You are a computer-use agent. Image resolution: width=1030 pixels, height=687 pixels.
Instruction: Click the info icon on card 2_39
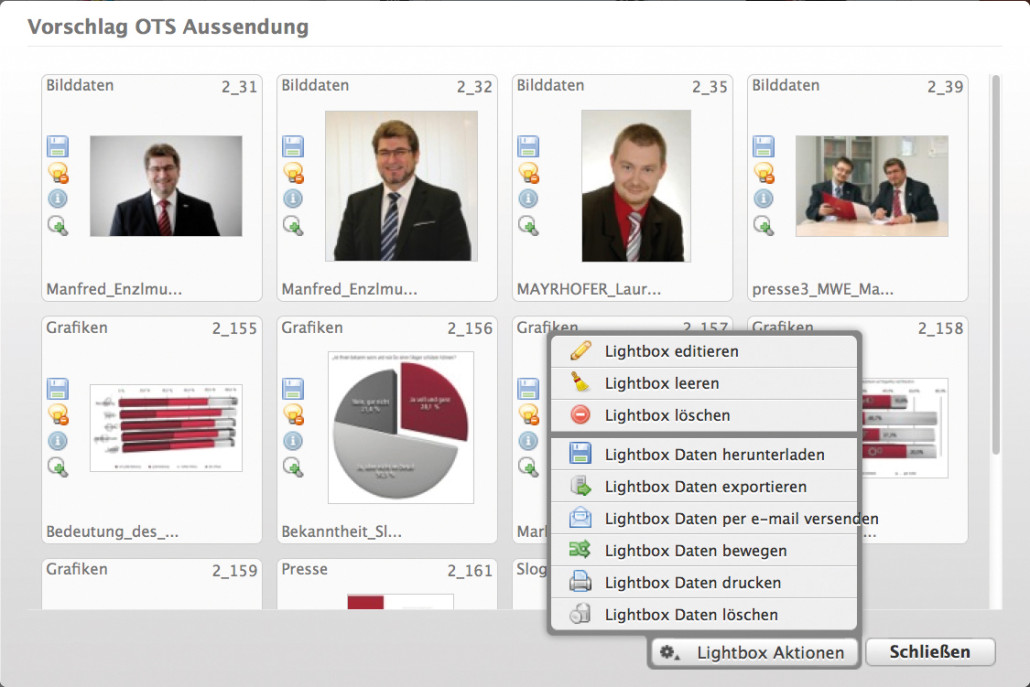pos(763,198)
